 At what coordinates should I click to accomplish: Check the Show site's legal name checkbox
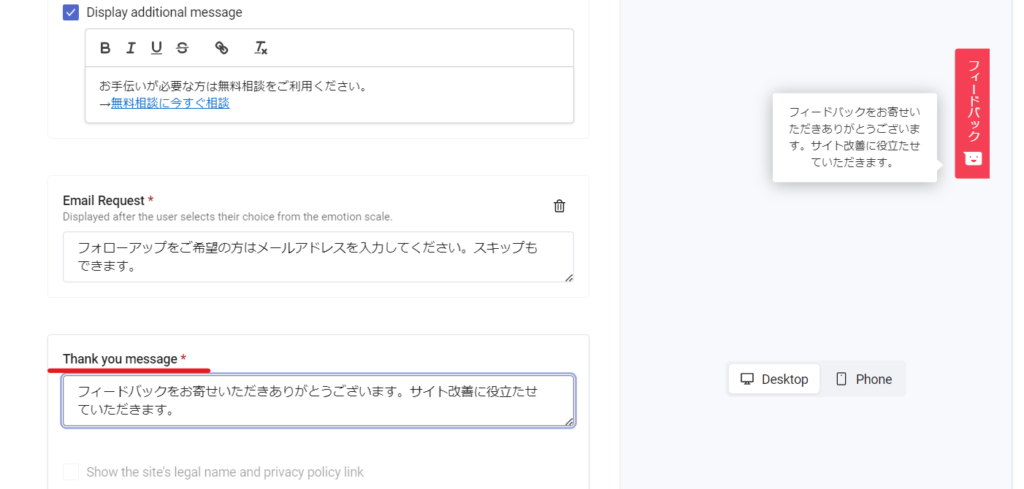tap(71, 472)
